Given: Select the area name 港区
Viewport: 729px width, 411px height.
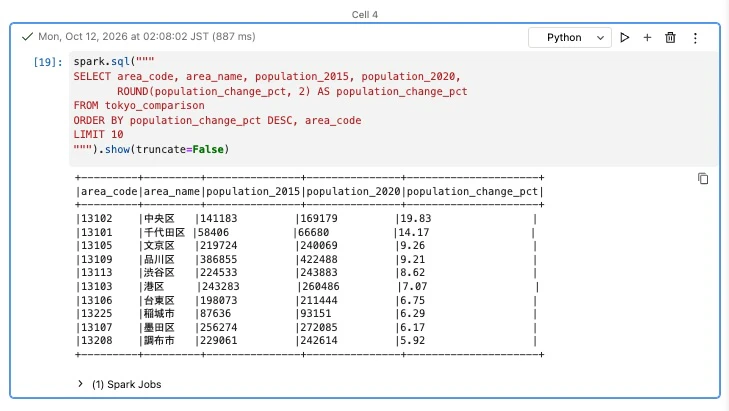Looking at the screenshot, I should click(154, 286).
